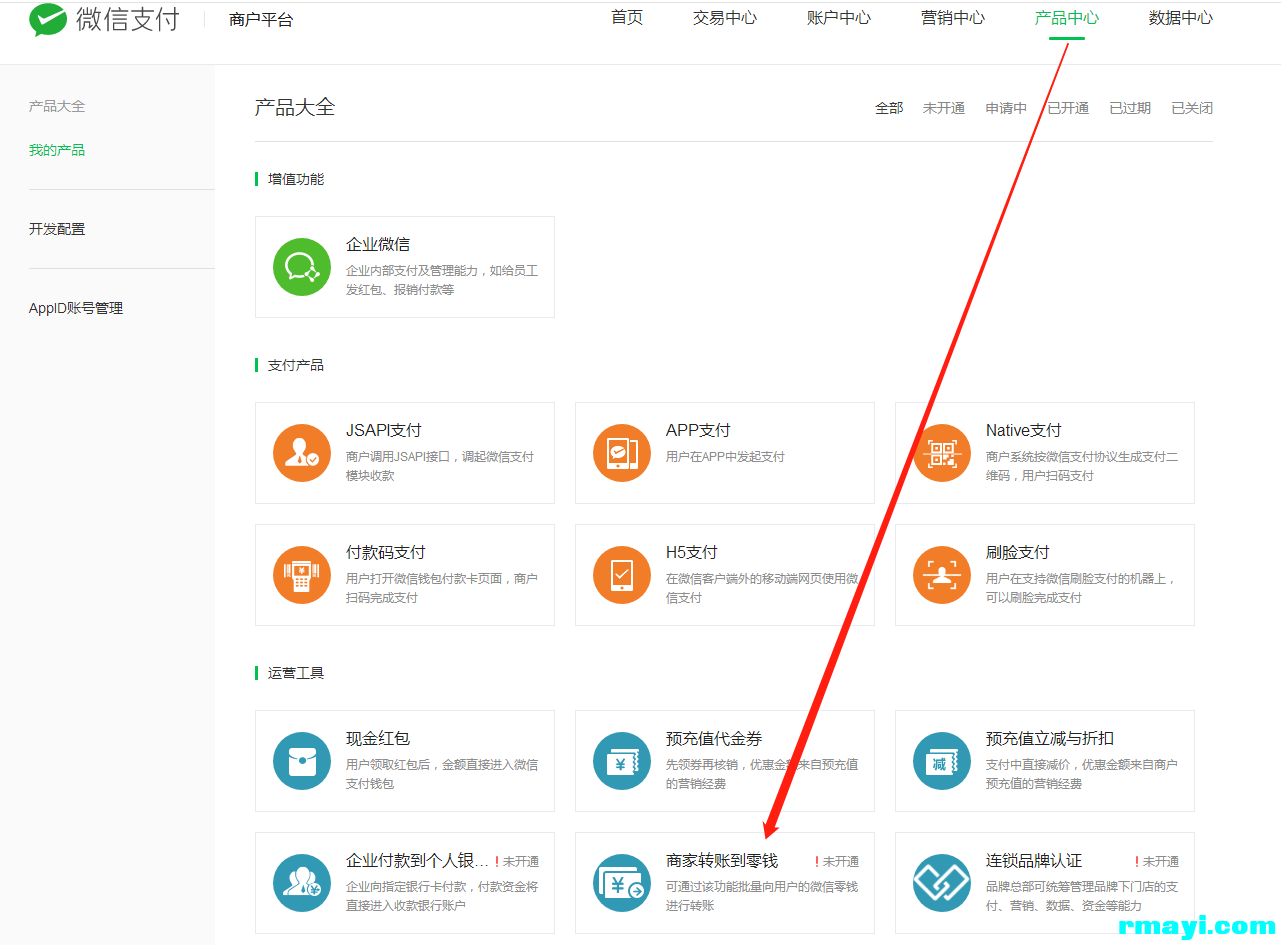This screenshot has width=1281, height=945.
Task: Click the 增值功能 section heading
Action: pyautogui.click(x=296, y=179)
